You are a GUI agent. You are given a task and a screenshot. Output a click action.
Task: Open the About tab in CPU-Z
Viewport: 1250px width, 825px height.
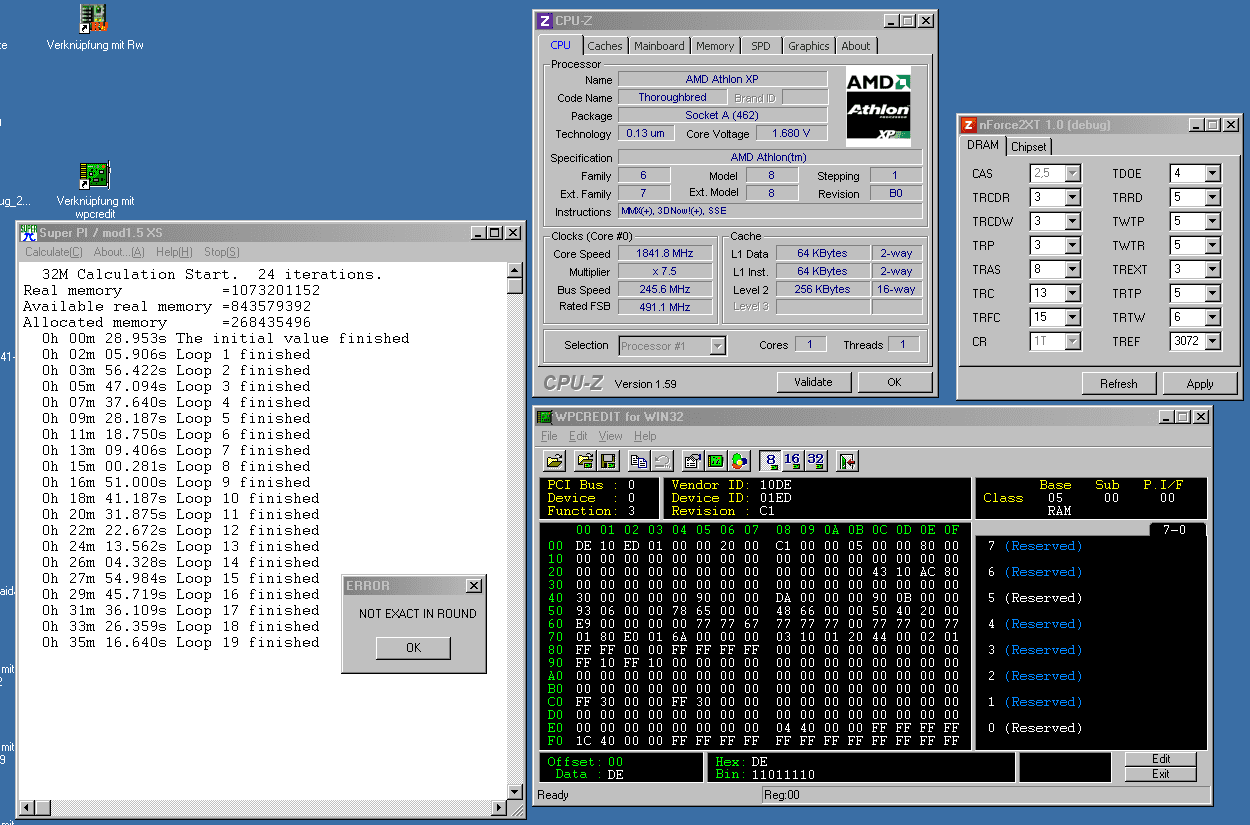click(856, 46)
